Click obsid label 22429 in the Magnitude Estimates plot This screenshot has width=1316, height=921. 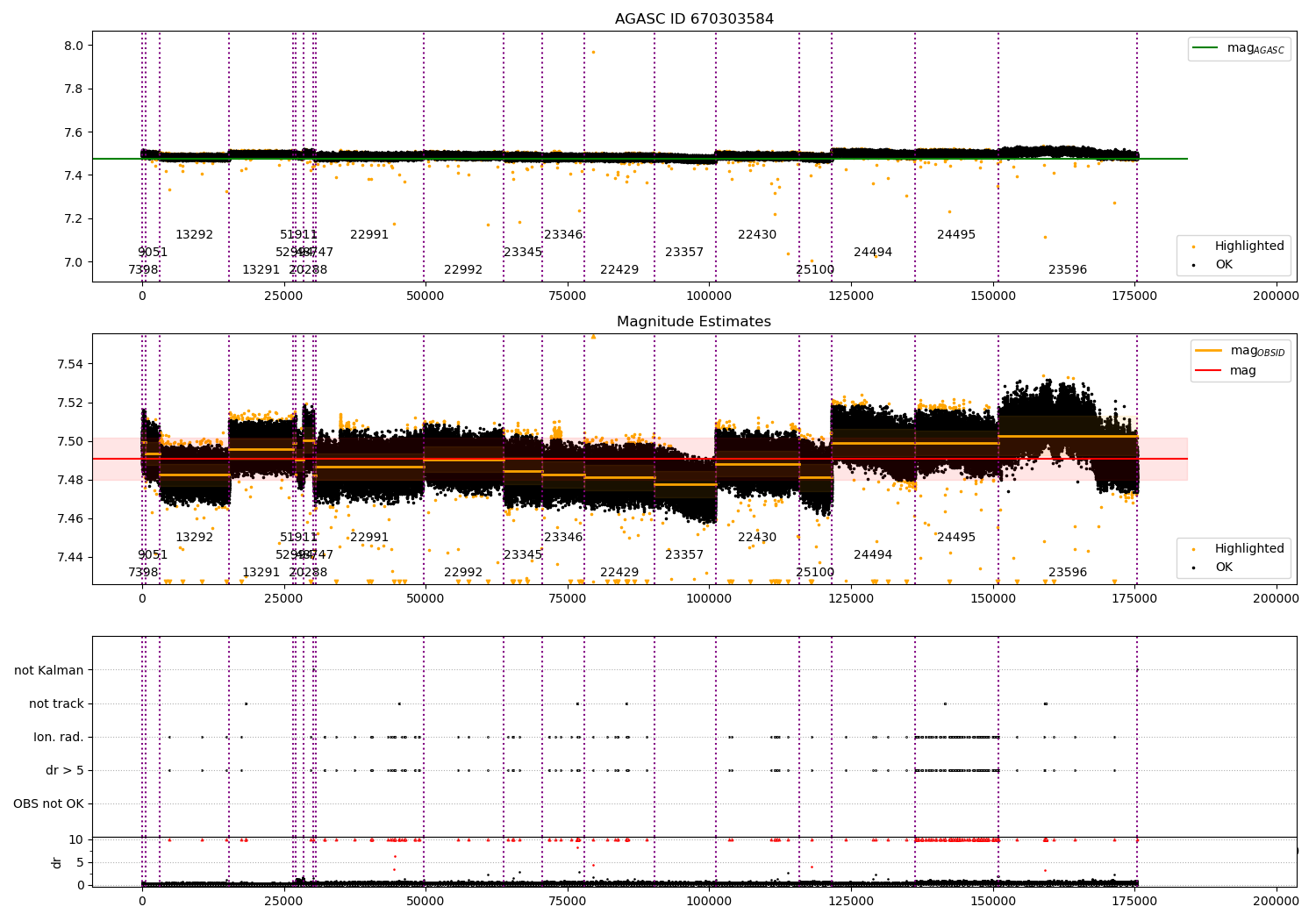click(619, 573)
